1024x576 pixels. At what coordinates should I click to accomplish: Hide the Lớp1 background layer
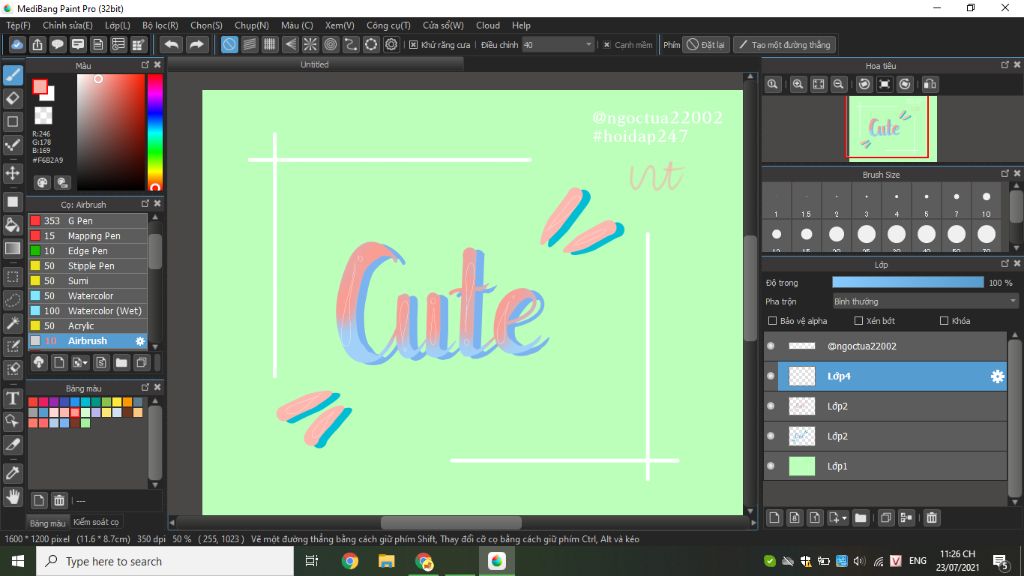pyautogui.click(x=771, y=466)
